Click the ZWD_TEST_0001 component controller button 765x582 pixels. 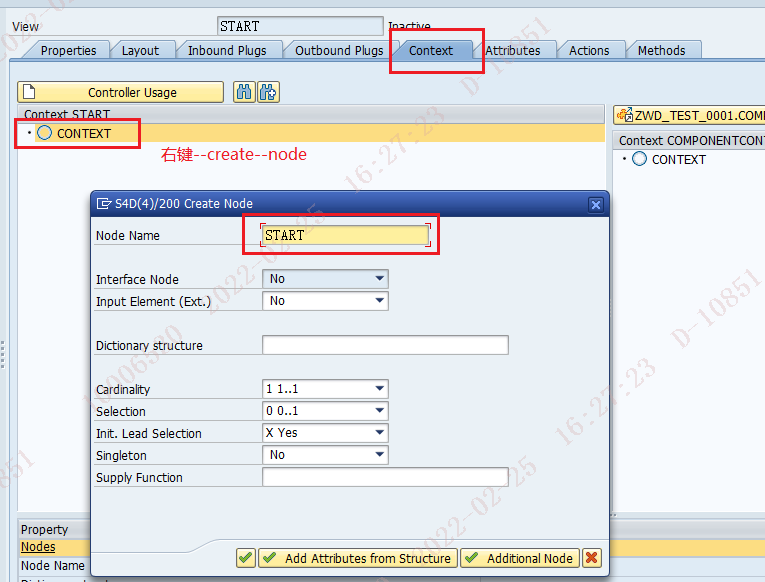pyautogui.click(x=689, y=116)
